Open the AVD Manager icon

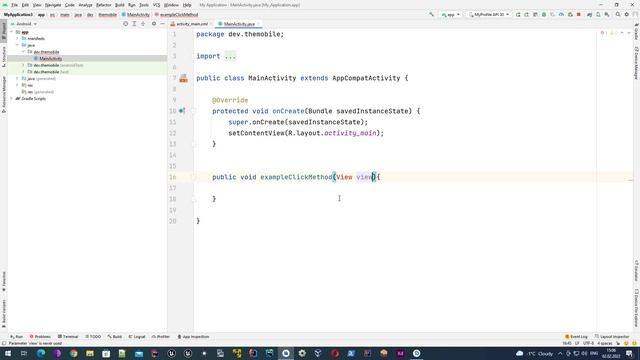(x=598, y=15)
